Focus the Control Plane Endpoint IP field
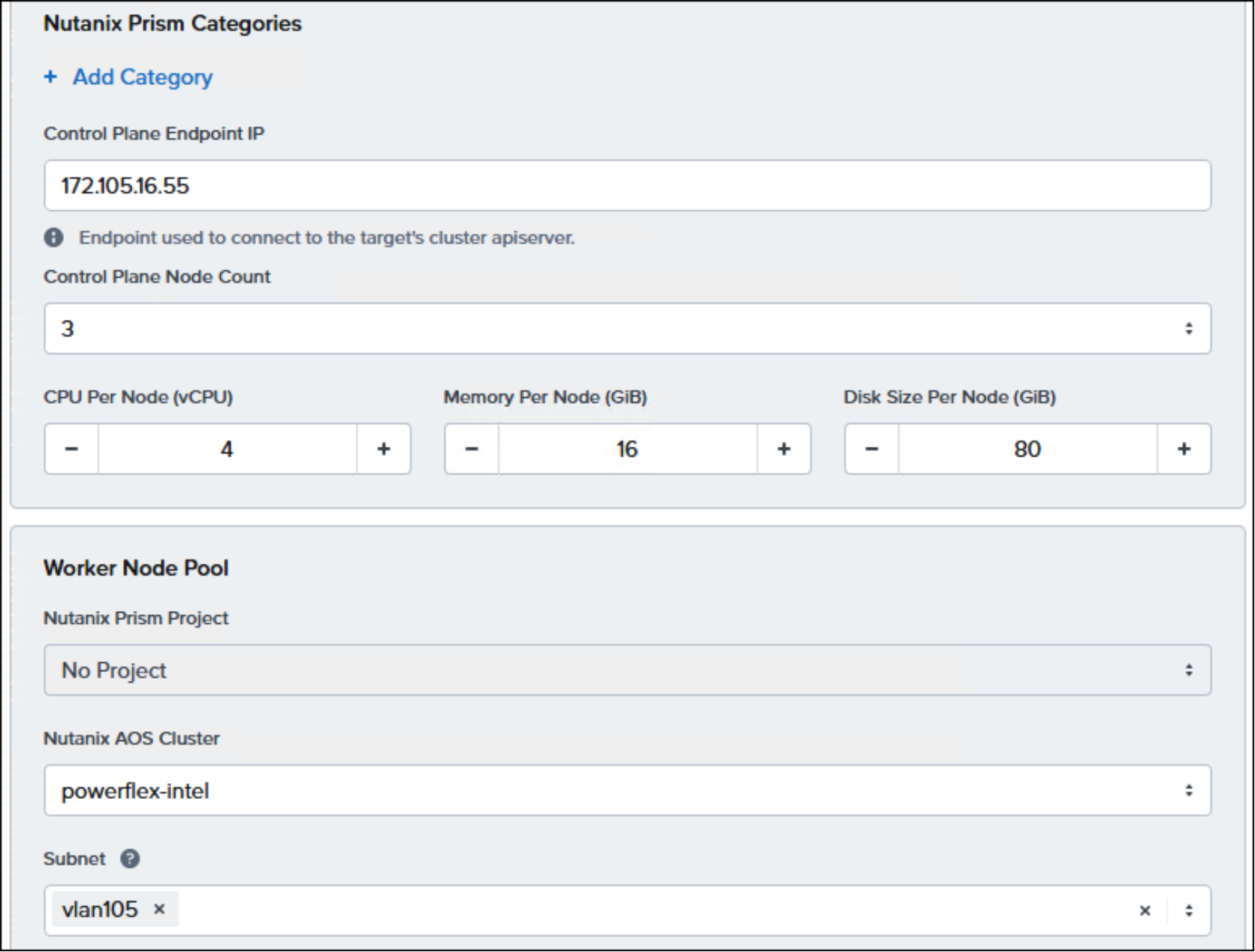The height and width of the screenshot is (952, 1255). click(627, 185)
